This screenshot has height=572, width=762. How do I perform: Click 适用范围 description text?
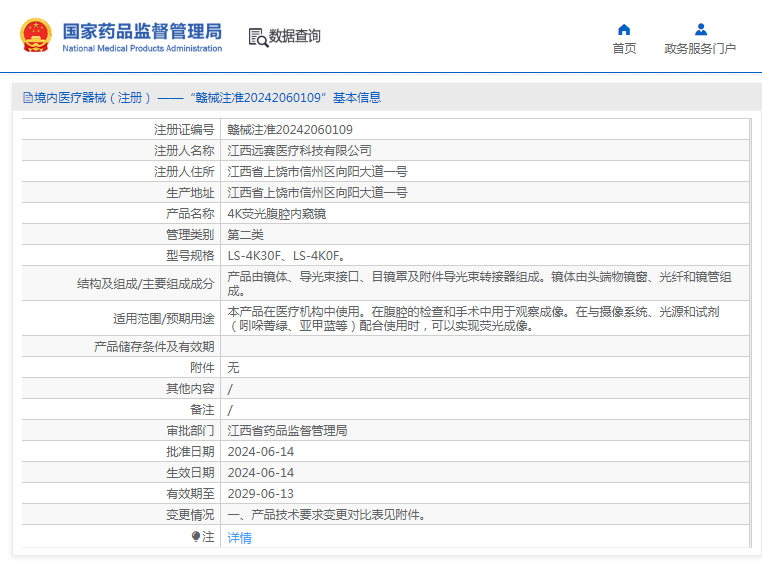pos(473,319)
